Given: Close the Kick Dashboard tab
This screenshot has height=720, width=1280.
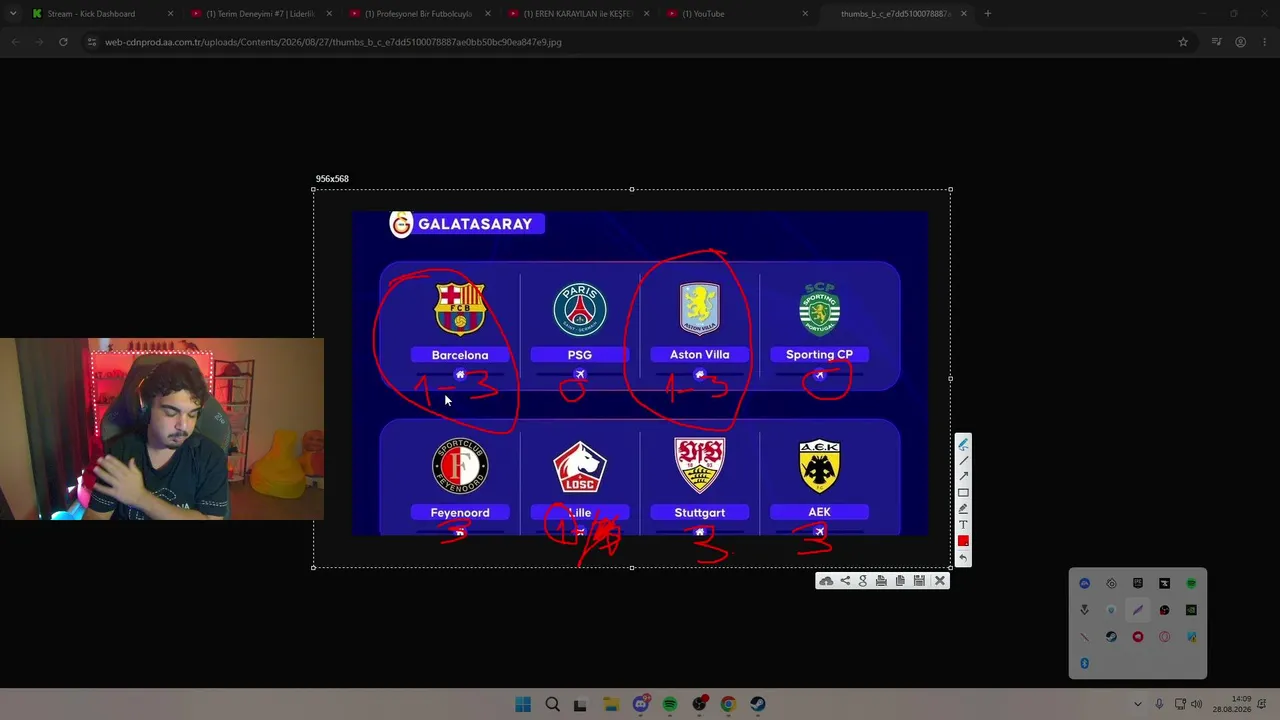Looking at the screenshot, I should point(170,14).
